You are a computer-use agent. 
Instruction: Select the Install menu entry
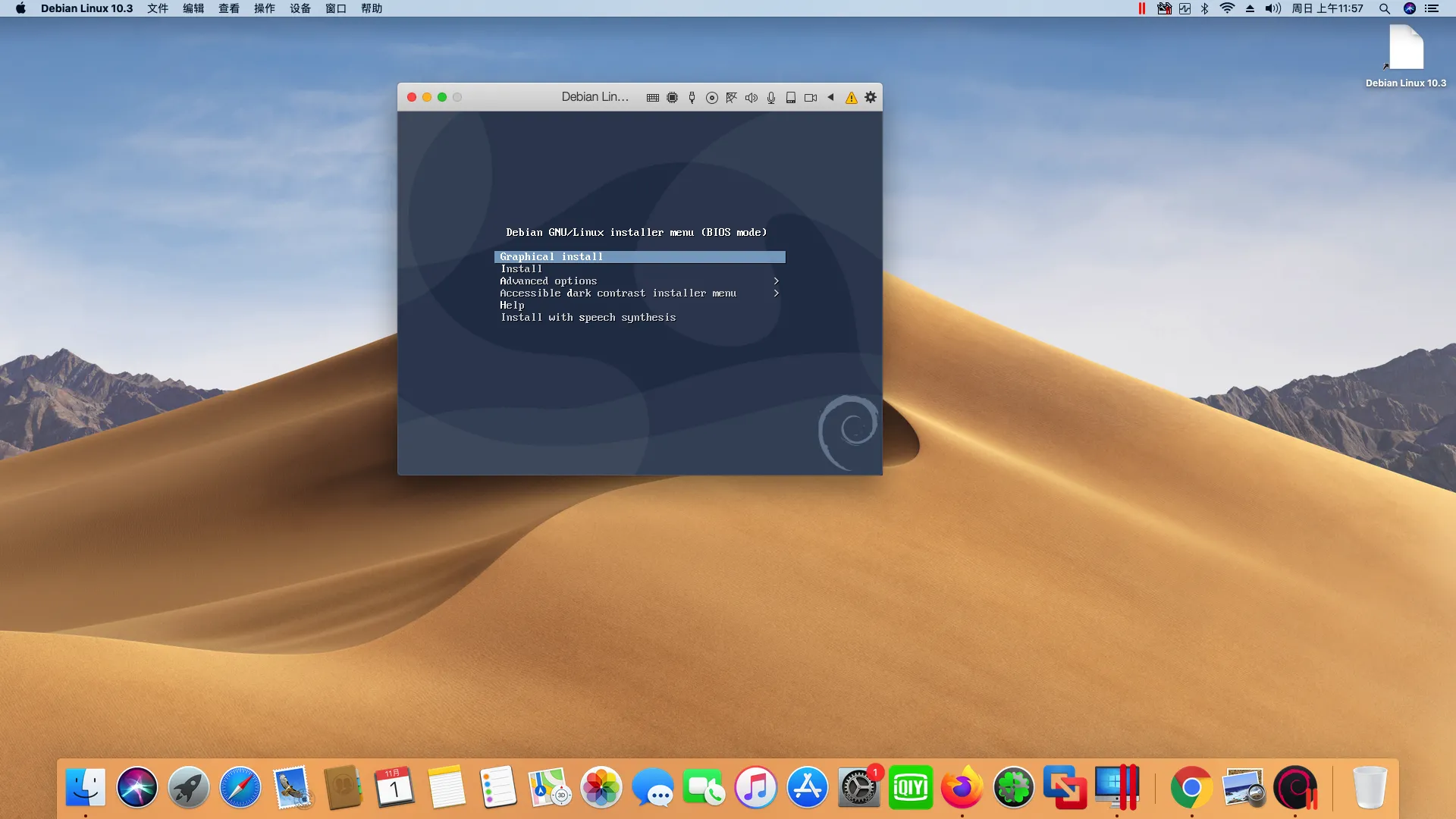click(639, 269)
